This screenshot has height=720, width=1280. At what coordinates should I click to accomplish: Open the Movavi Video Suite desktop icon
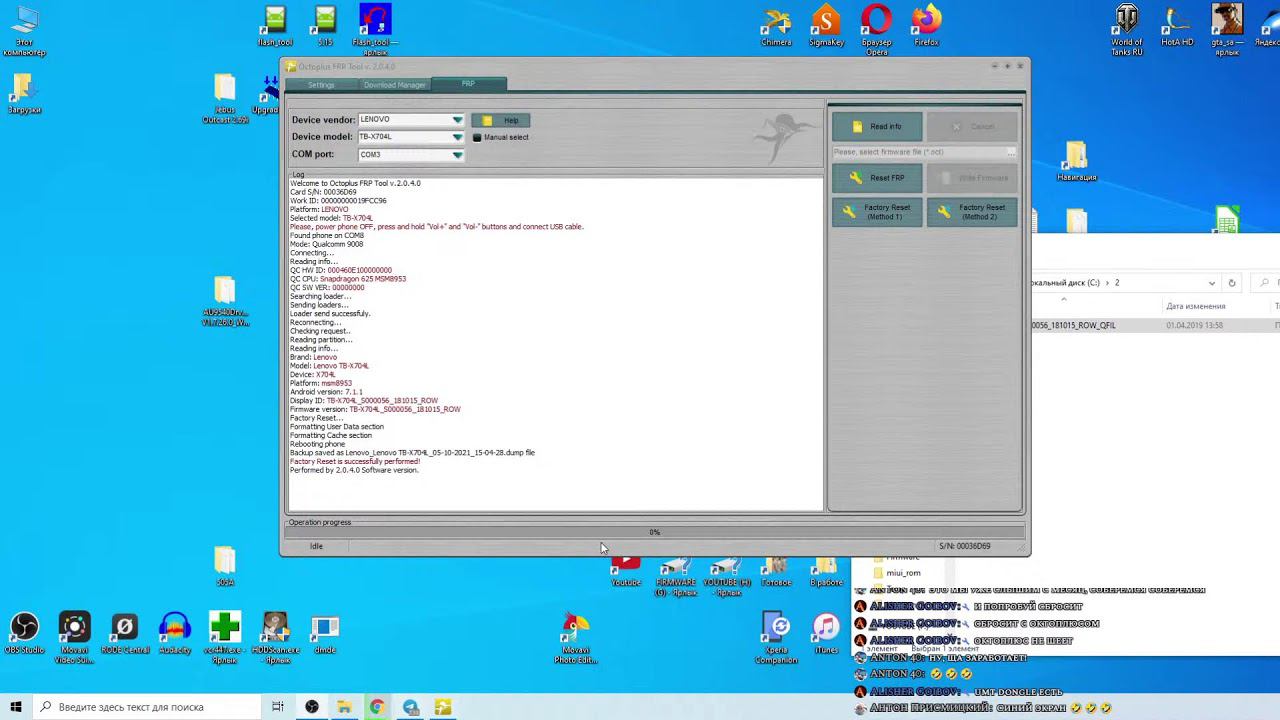(74, 638)
